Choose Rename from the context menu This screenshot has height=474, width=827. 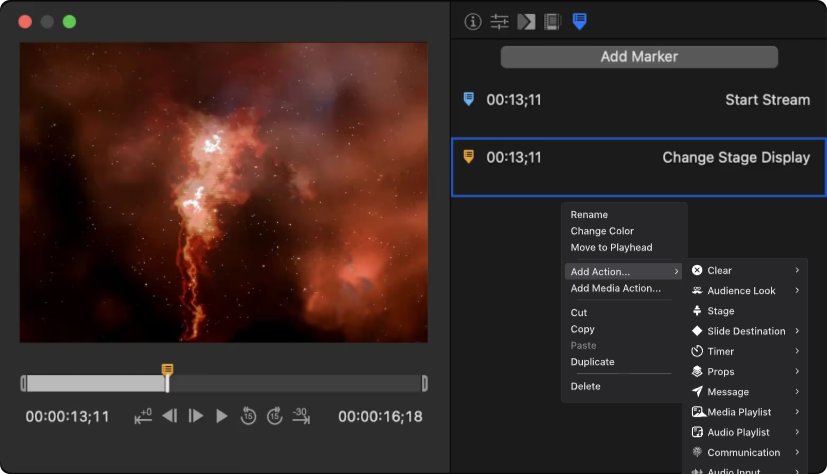click(589, 215)
